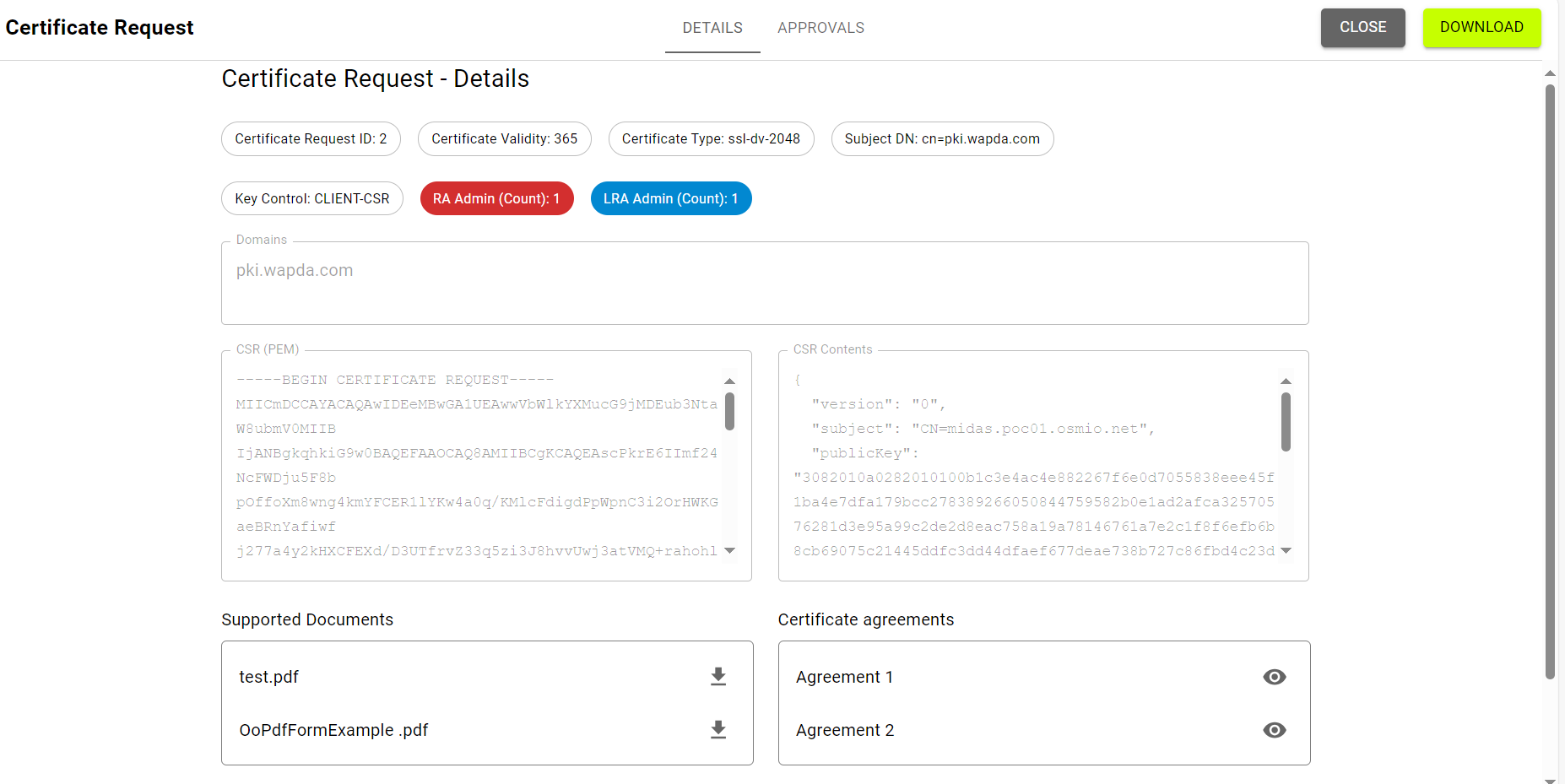Click the Supported Documents heading
This screenshot has width=1565, height=784.
[307, 619]
